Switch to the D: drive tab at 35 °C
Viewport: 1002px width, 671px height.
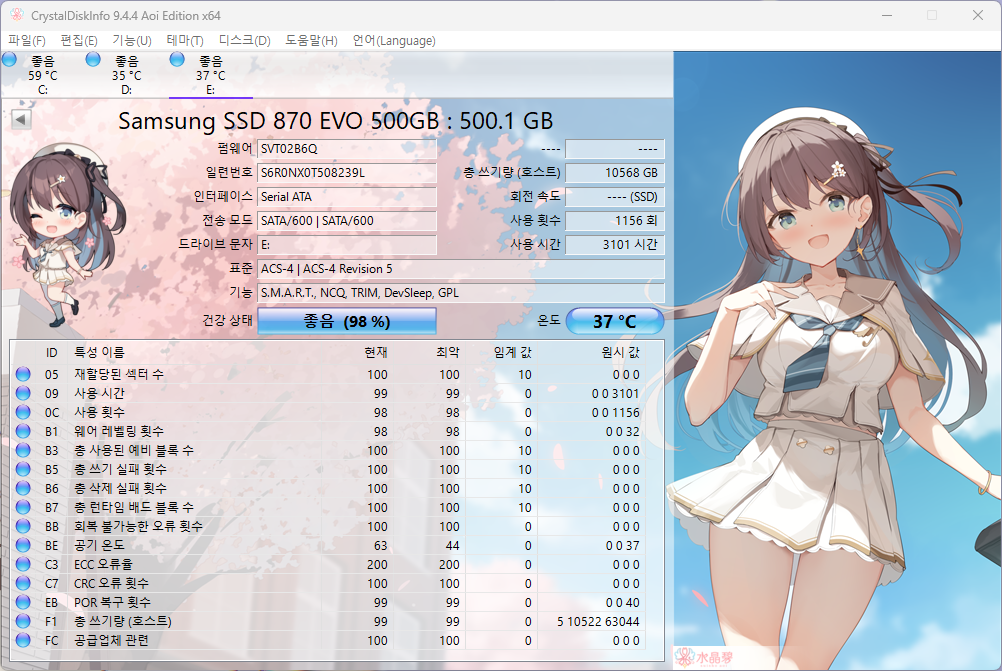tap(127, 75)
